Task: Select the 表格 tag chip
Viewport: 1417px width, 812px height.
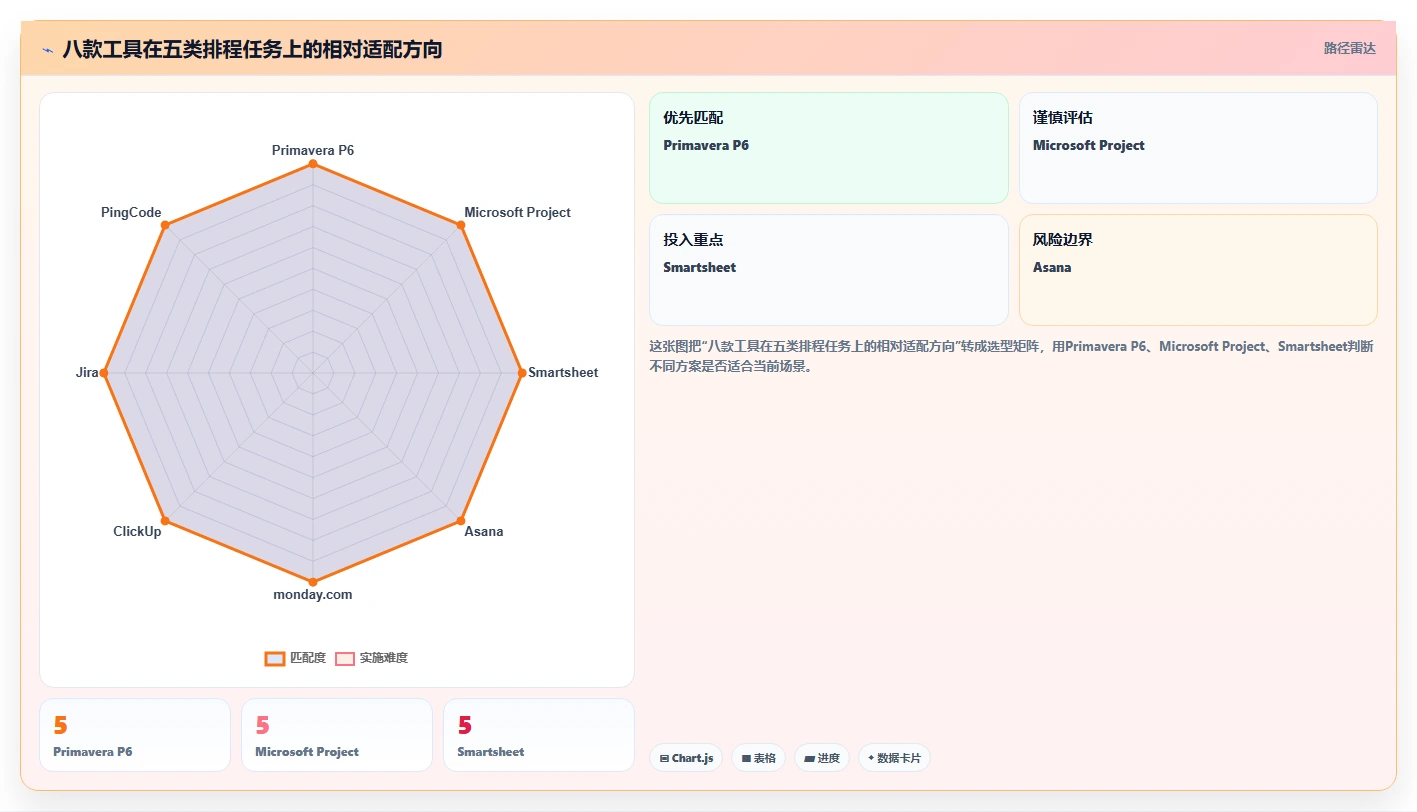Action: (759, 758)
